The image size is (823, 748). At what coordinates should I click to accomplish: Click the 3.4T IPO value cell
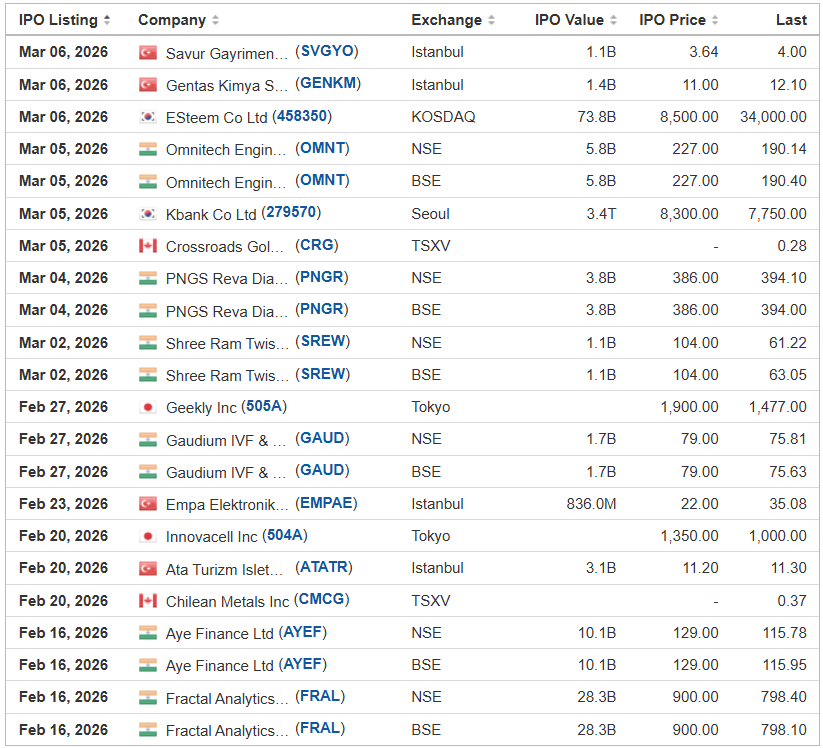point(601,214)
